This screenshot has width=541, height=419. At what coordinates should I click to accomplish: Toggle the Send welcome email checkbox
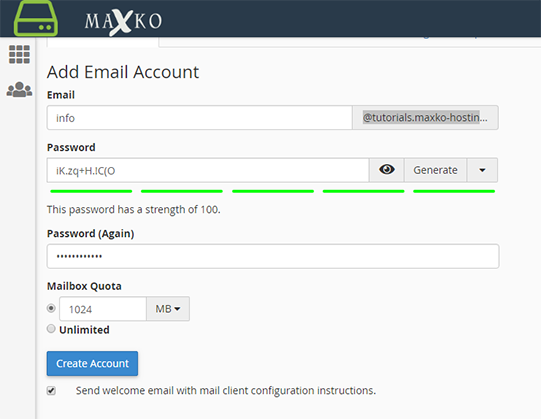pyautogui.click(x=51, y=391)
